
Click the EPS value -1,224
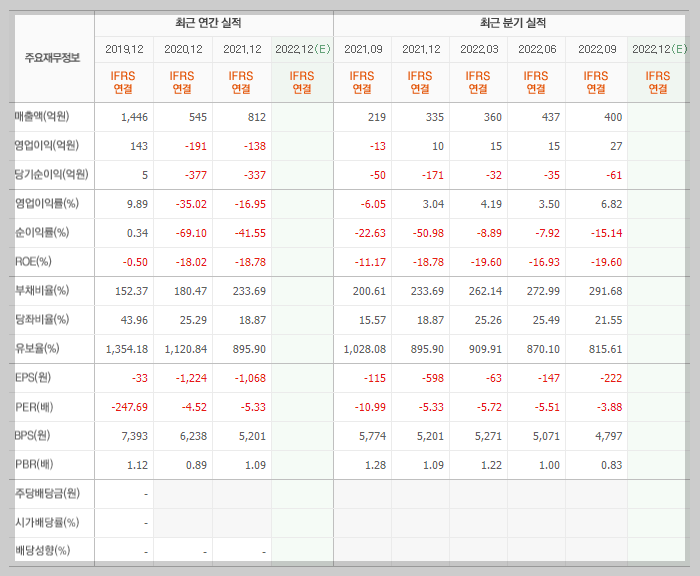(191, 379)
